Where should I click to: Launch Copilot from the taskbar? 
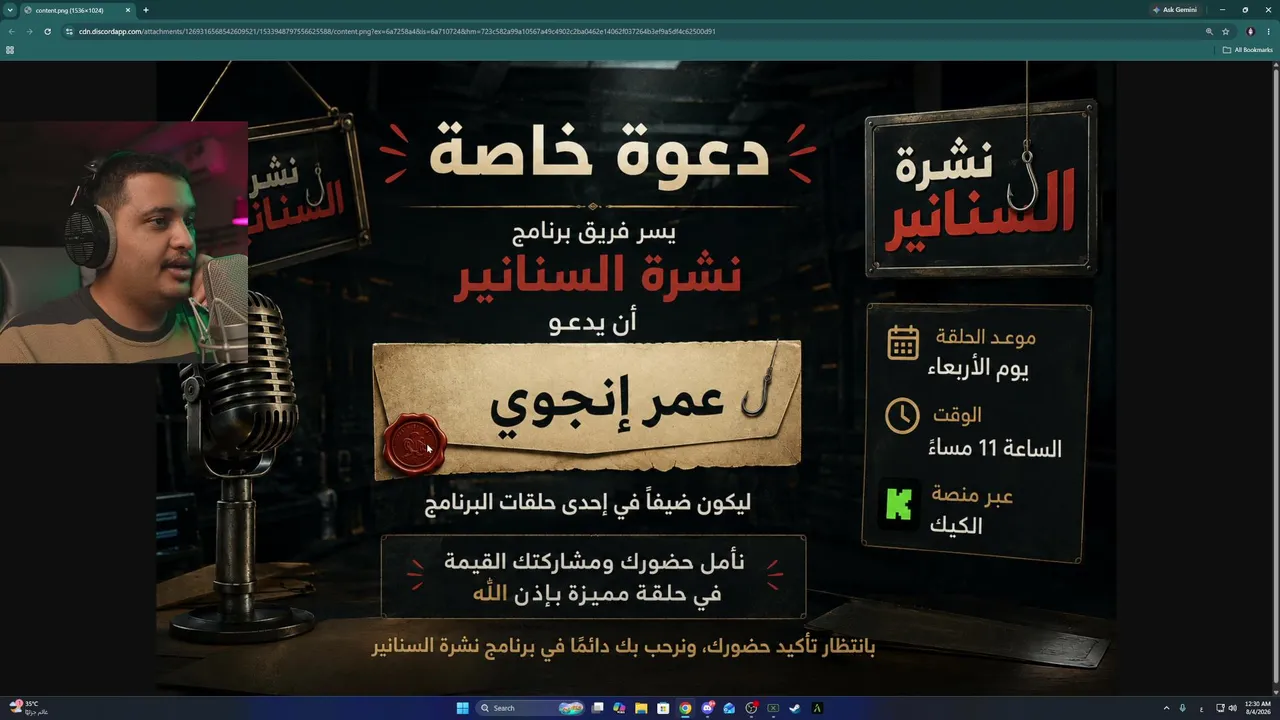pos(620,708)
